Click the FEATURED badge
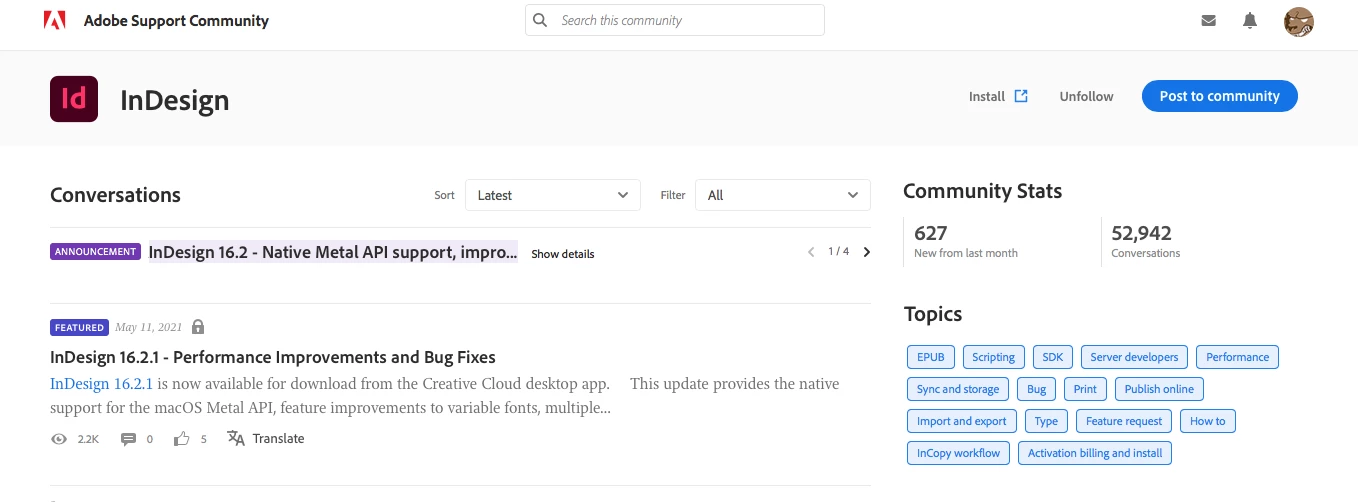 pos(79,327)
